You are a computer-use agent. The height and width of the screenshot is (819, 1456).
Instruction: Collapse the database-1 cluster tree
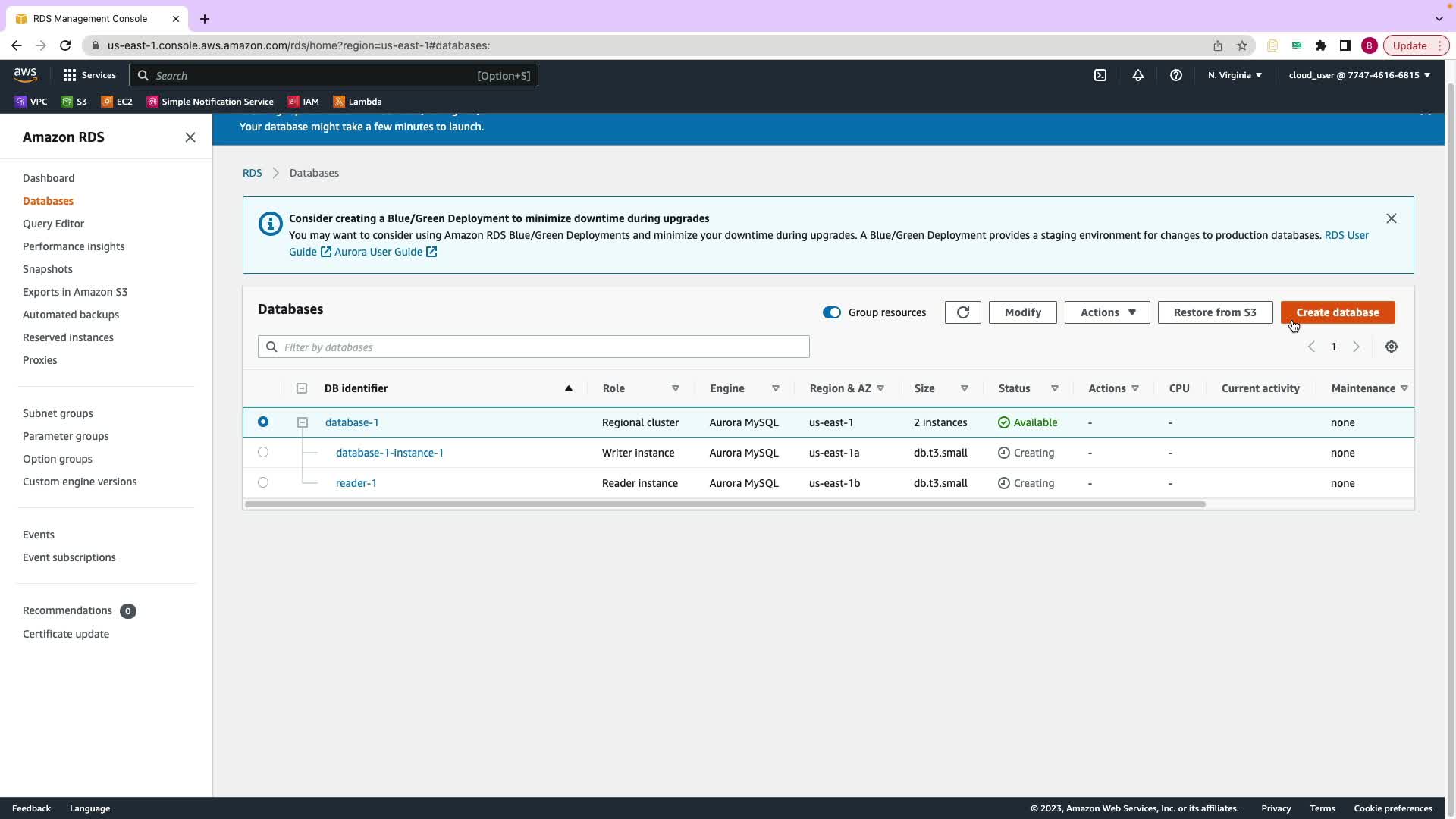point(303,422)
